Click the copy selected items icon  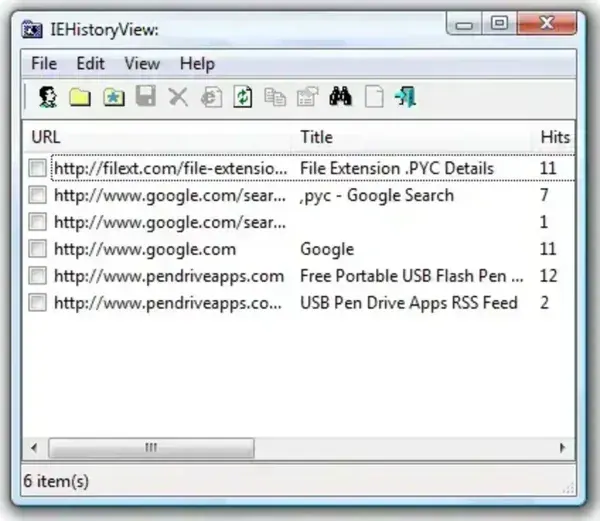[275, 97]
